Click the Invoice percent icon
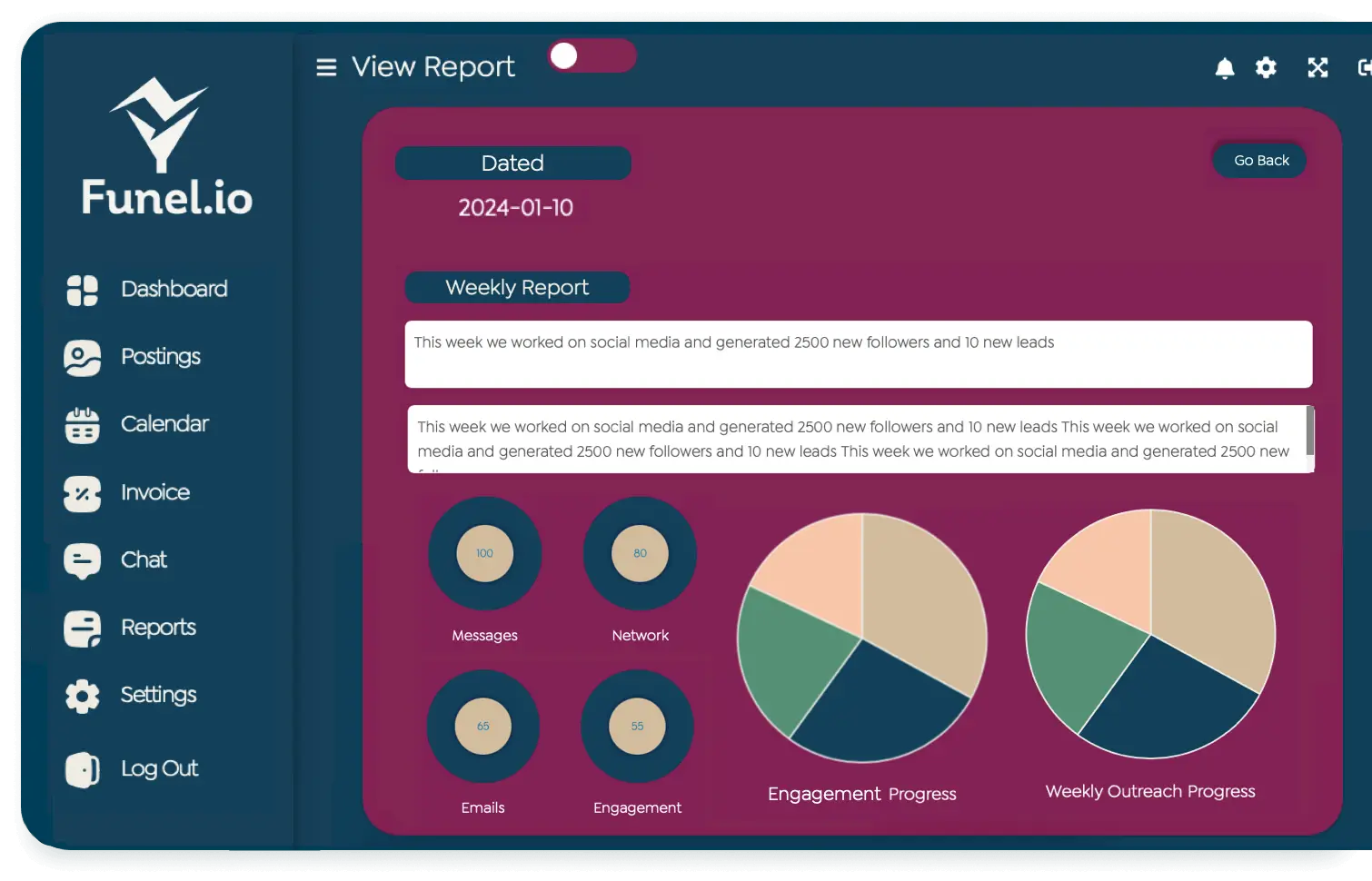Screen dimensions: 1372x881 (83, 493)
